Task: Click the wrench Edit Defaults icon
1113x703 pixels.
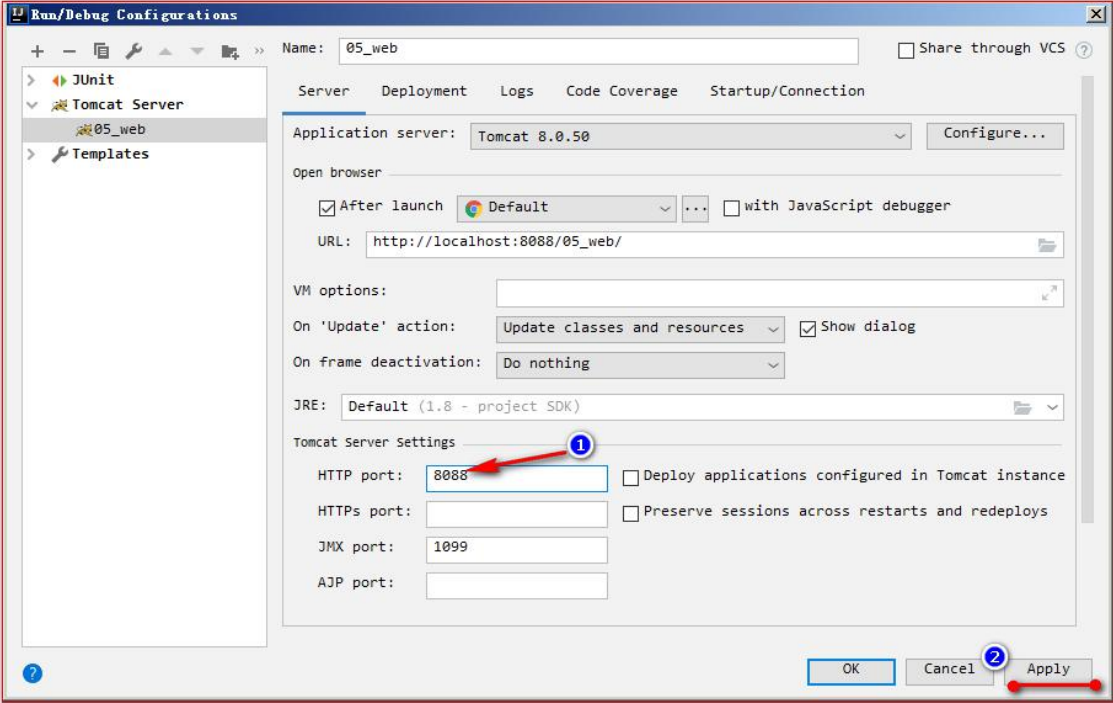Action: pos(133,51)
